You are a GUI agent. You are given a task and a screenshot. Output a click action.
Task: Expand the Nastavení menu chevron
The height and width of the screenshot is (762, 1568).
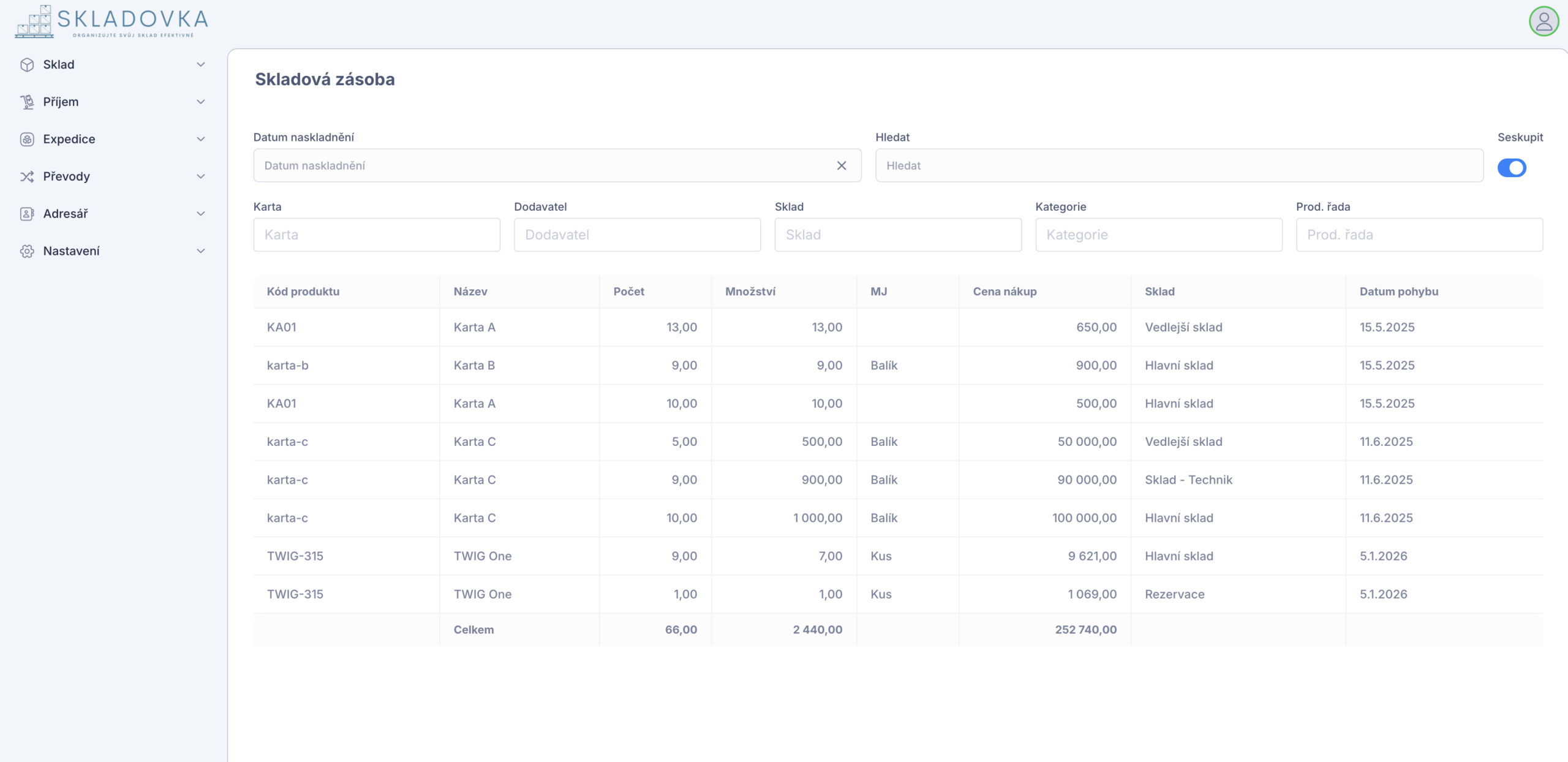(200, 251)
